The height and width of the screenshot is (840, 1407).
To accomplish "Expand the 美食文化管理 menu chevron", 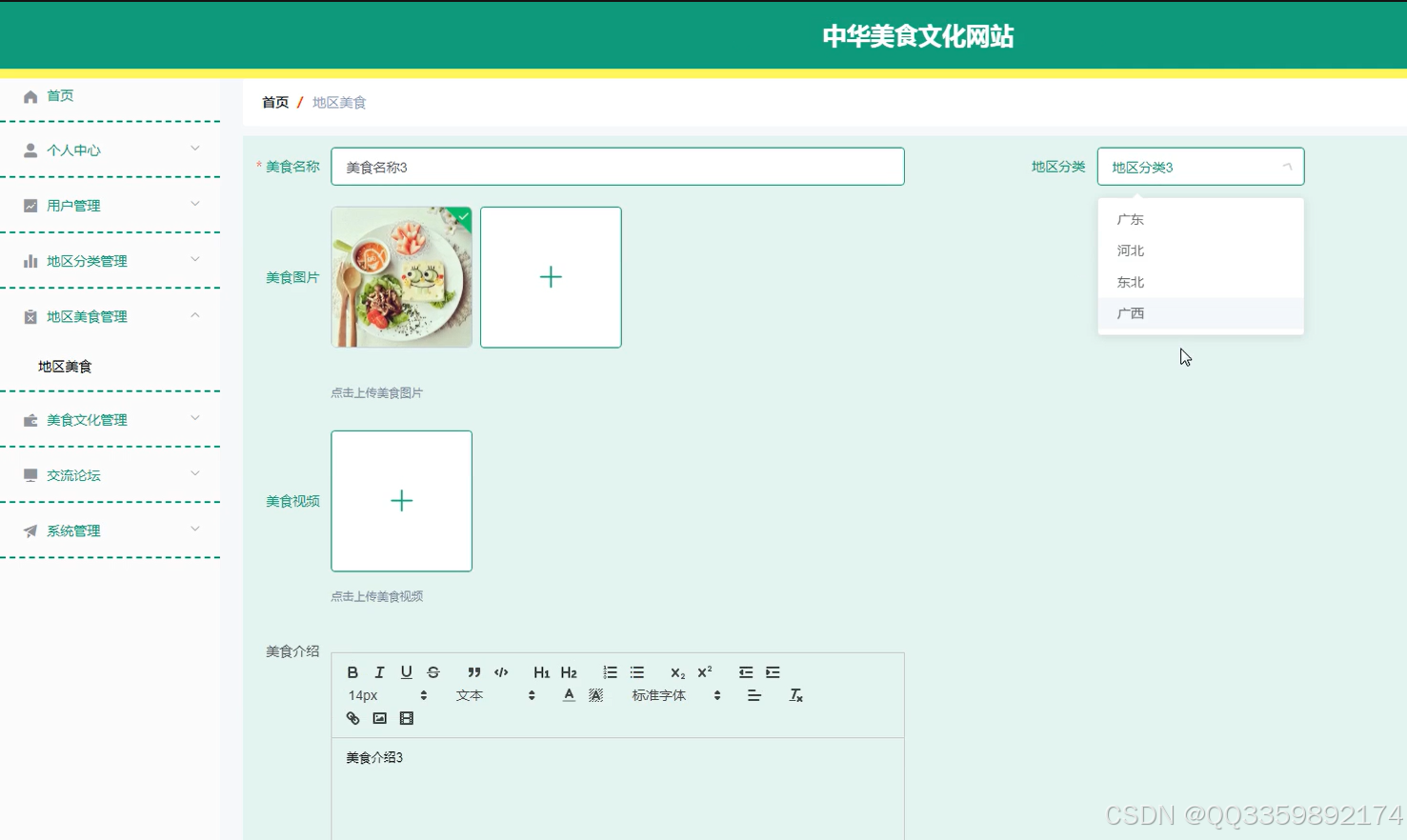I will (195, 418).
